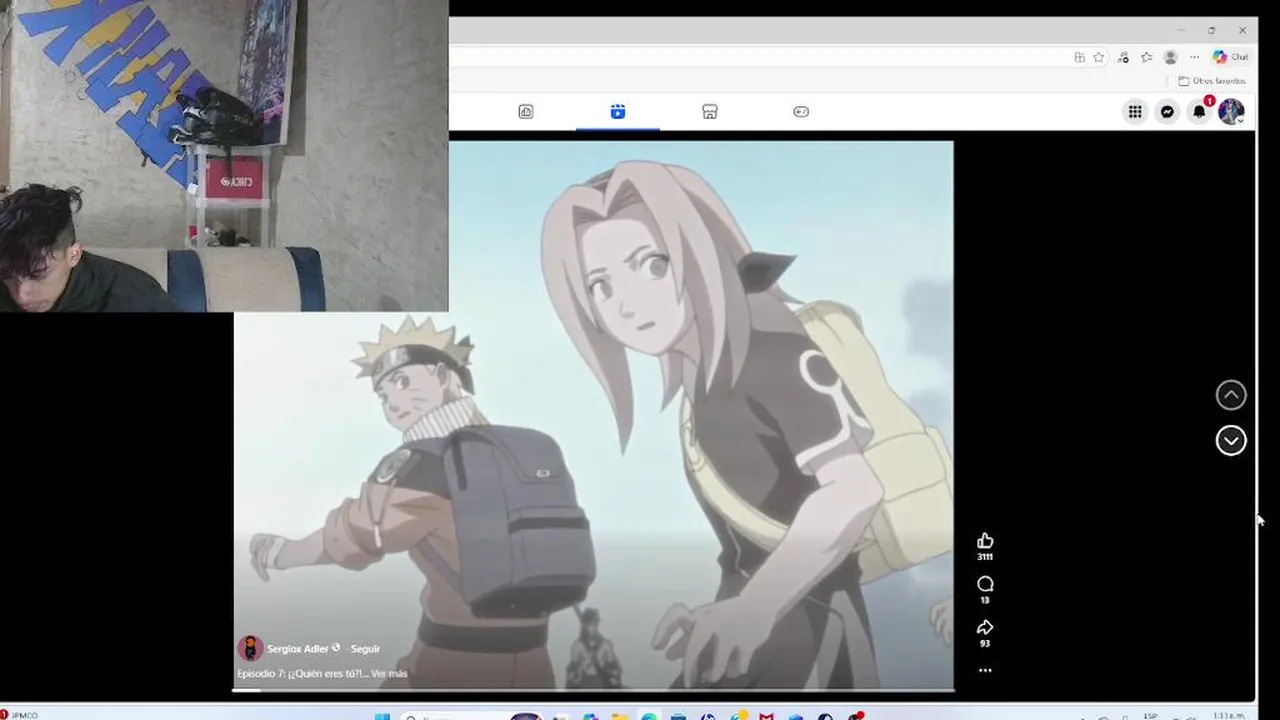
Task: Open the Facebook Video tab icon
Action: click(x=526, y=112)
